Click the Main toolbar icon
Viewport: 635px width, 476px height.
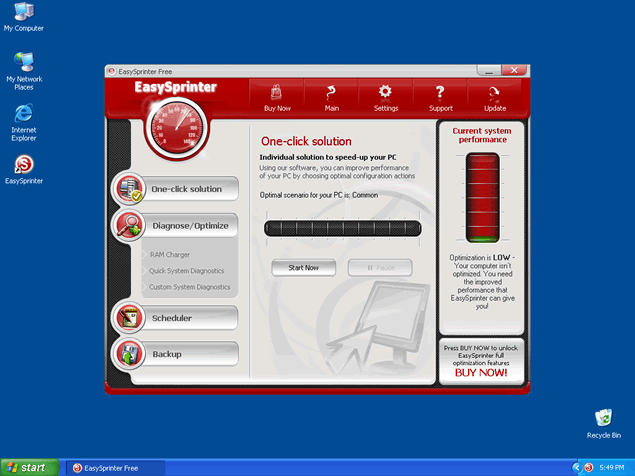tap(331, 96)
